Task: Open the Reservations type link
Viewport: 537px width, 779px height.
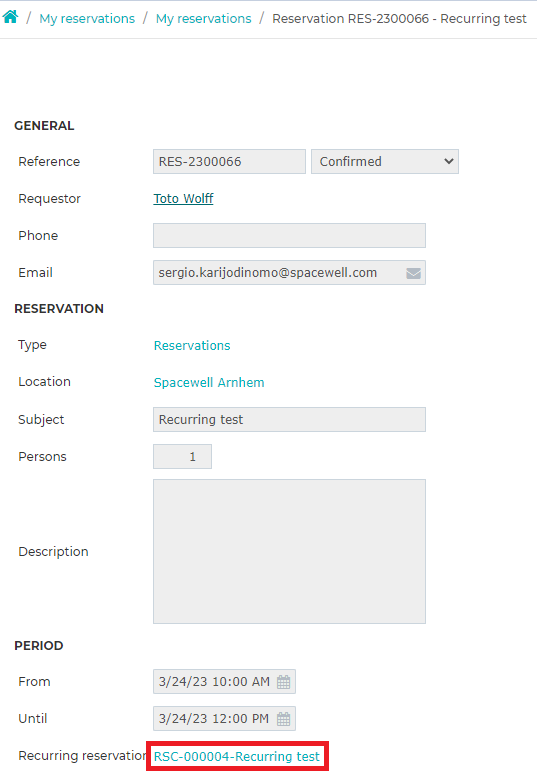Action: point(192,345)
